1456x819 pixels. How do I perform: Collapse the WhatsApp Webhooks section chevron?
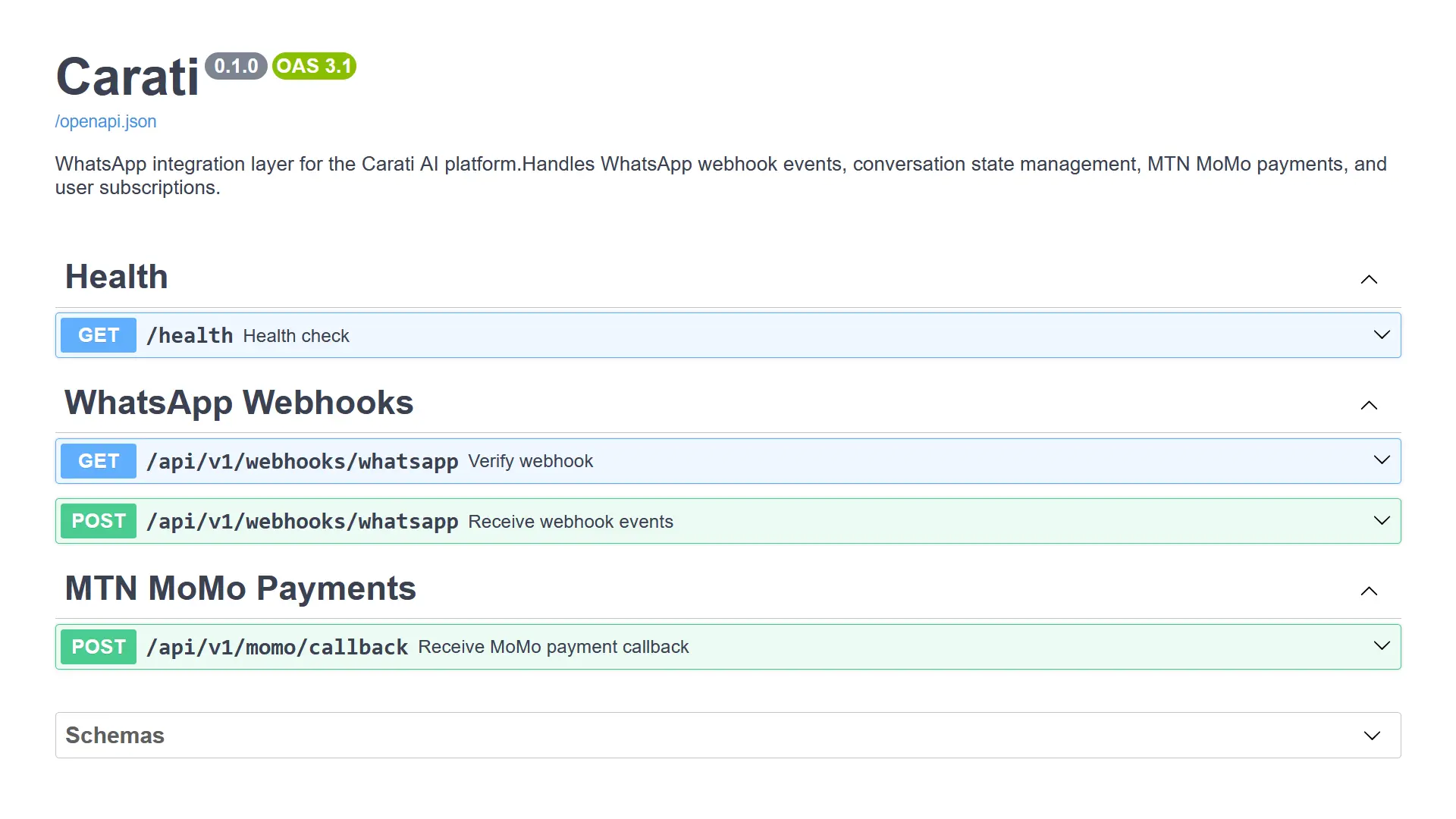point(1369,406)
